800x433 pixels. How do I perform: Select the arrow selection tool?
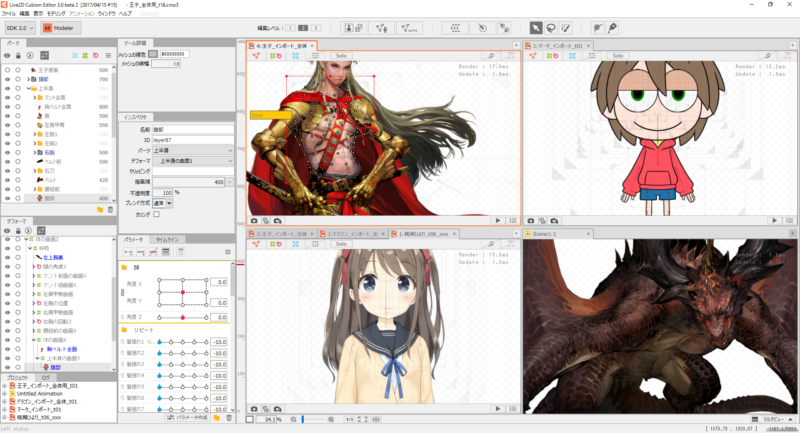536,28
